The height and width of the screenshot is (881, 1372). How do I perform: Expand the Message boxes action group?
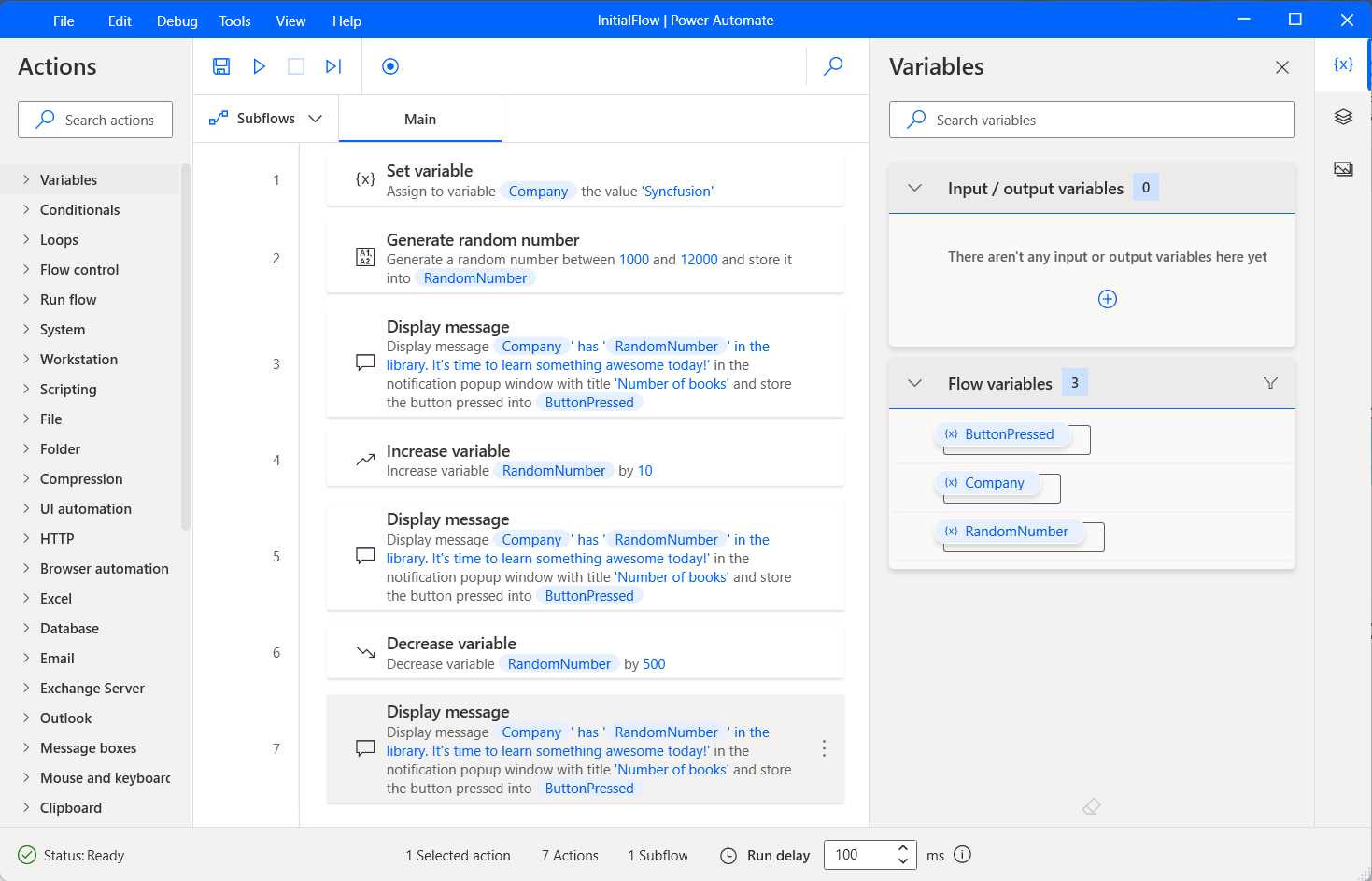[x=26, y=747]
